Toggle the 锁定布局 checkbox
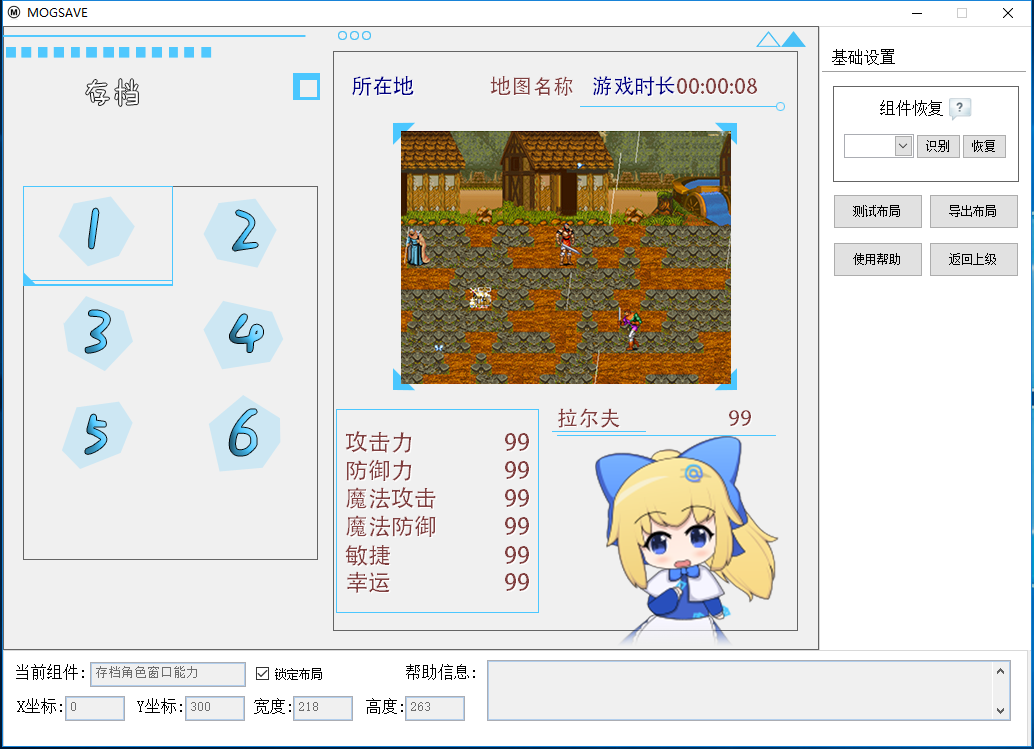Image resolution: width=1034 pixels, height=749 pixels. (262, 673)
